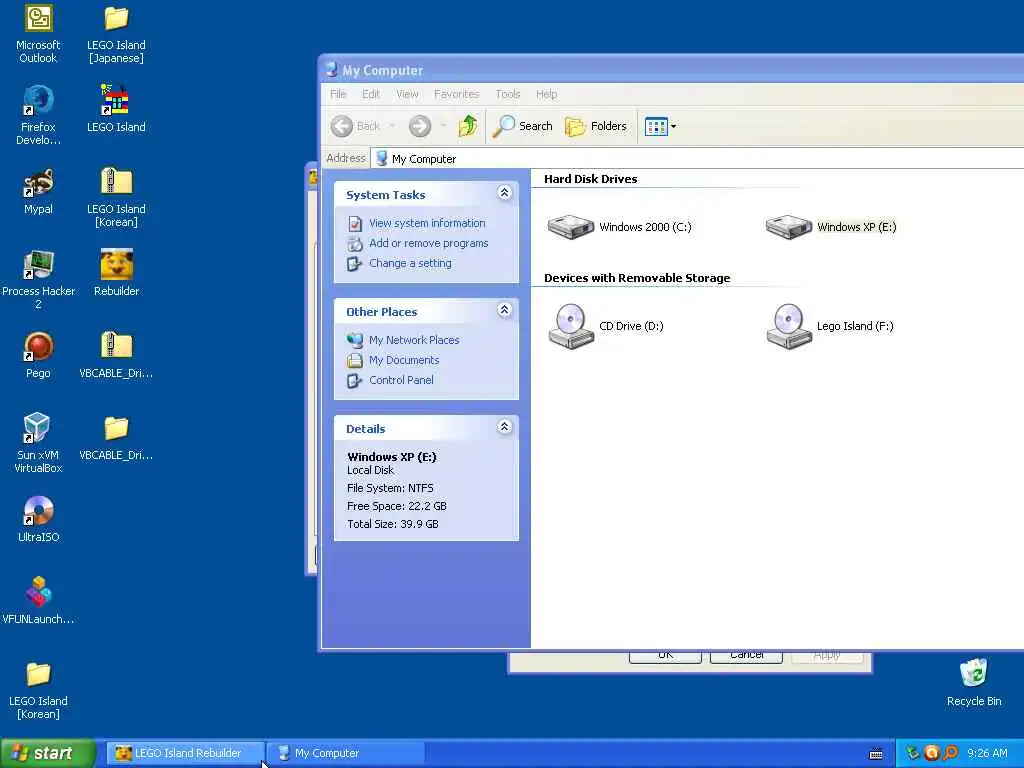Click the orange round tray icon
This screenshot has height=768, width=1024.
(x=931, y=753)
